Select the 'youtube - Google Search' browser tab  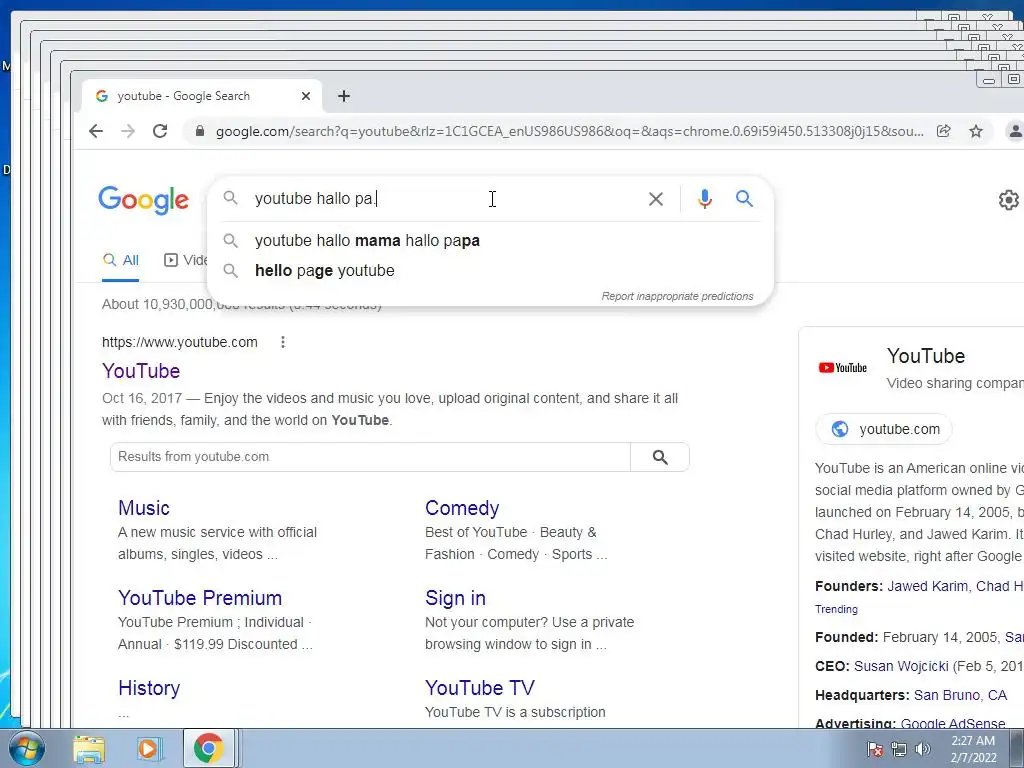click(x=202, y=97)
